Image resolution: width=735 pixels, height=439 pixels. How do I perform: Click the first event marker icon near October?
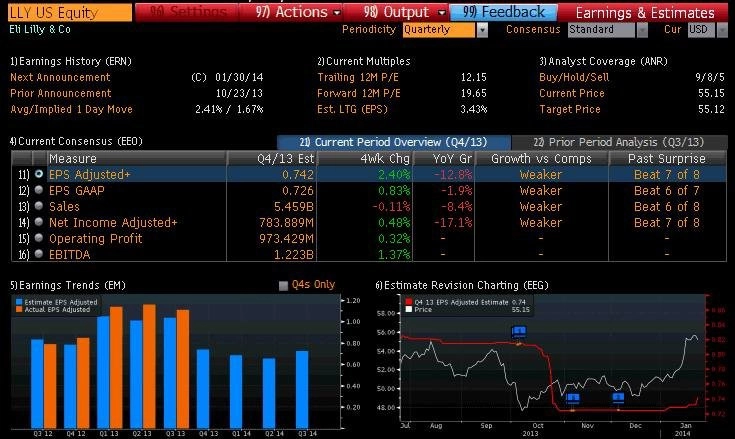518,332
